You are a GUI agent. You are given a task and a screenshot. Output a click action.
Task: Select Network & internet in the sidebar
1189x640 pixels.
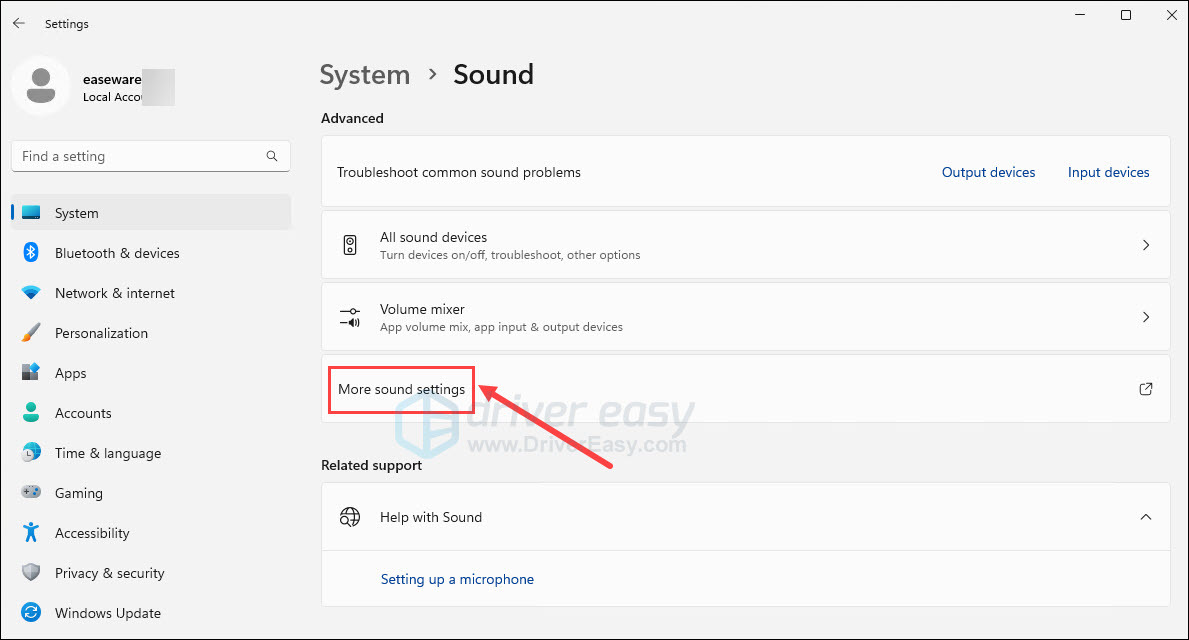[114, 293]
